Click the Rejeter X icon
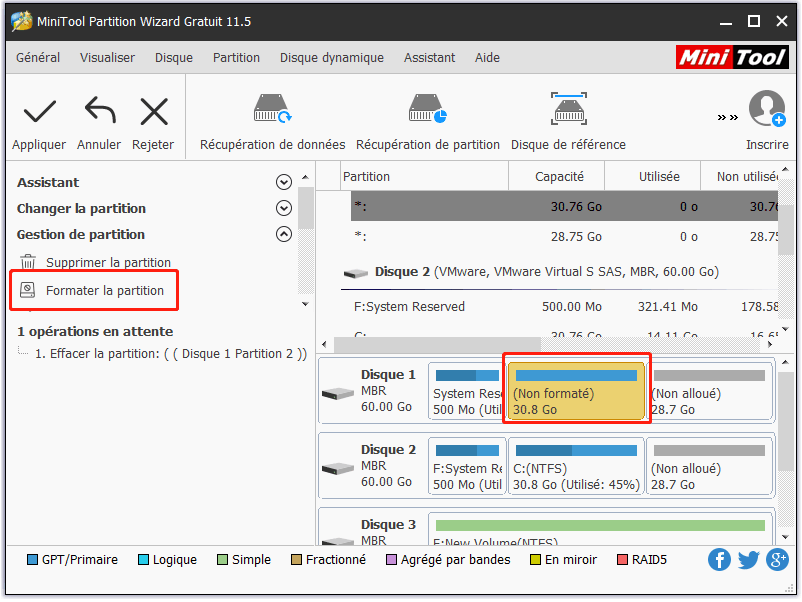The height and width of the screenshot is (602, 802). [154, 112]
